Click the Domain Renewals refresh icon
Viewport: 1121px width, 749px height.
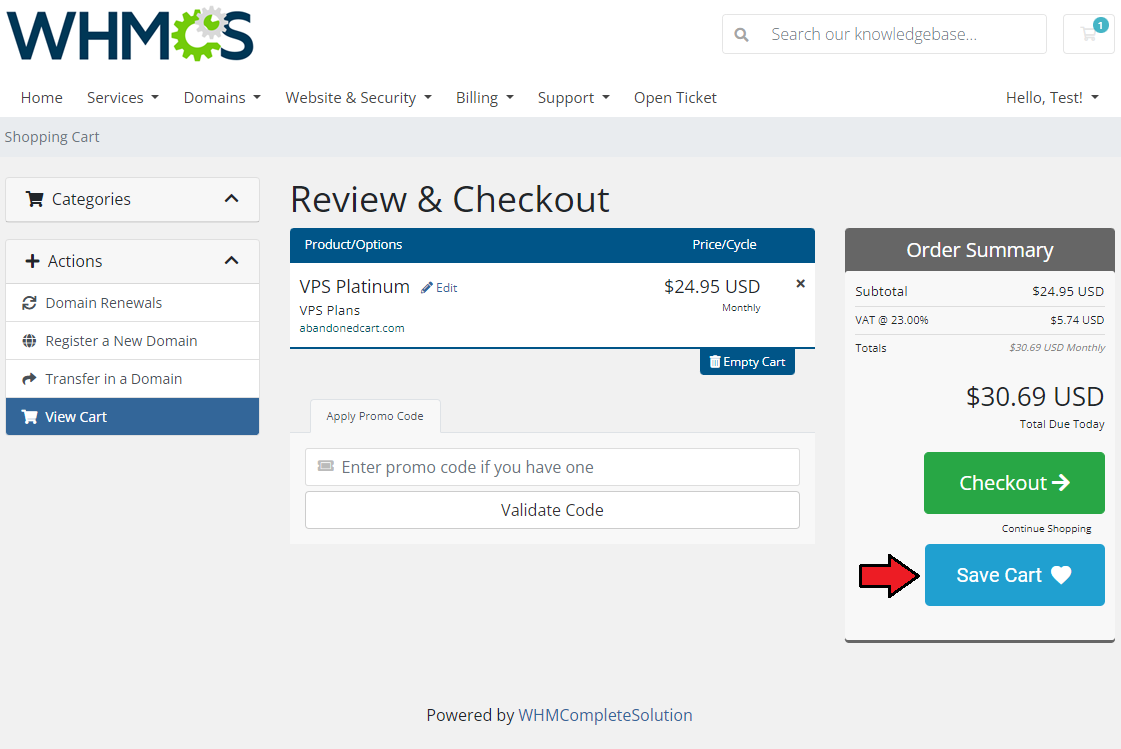click(x=29, y=303)
